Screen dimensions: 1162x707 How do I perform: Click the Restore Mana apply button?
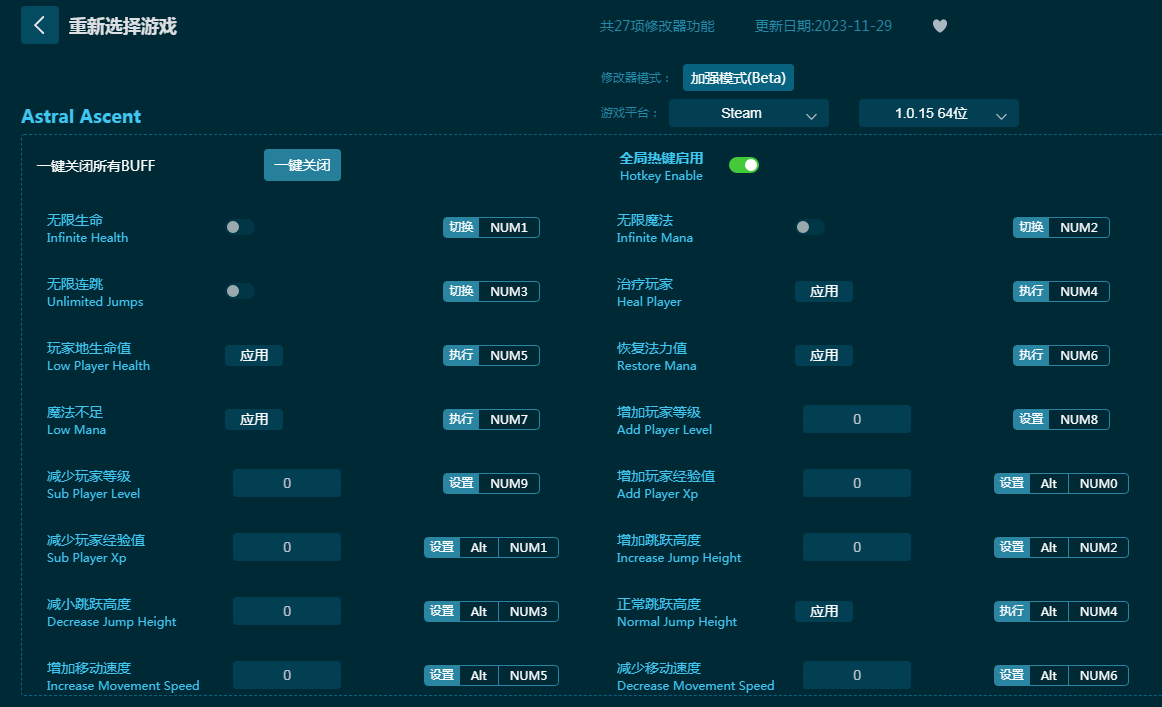(824, 355)
